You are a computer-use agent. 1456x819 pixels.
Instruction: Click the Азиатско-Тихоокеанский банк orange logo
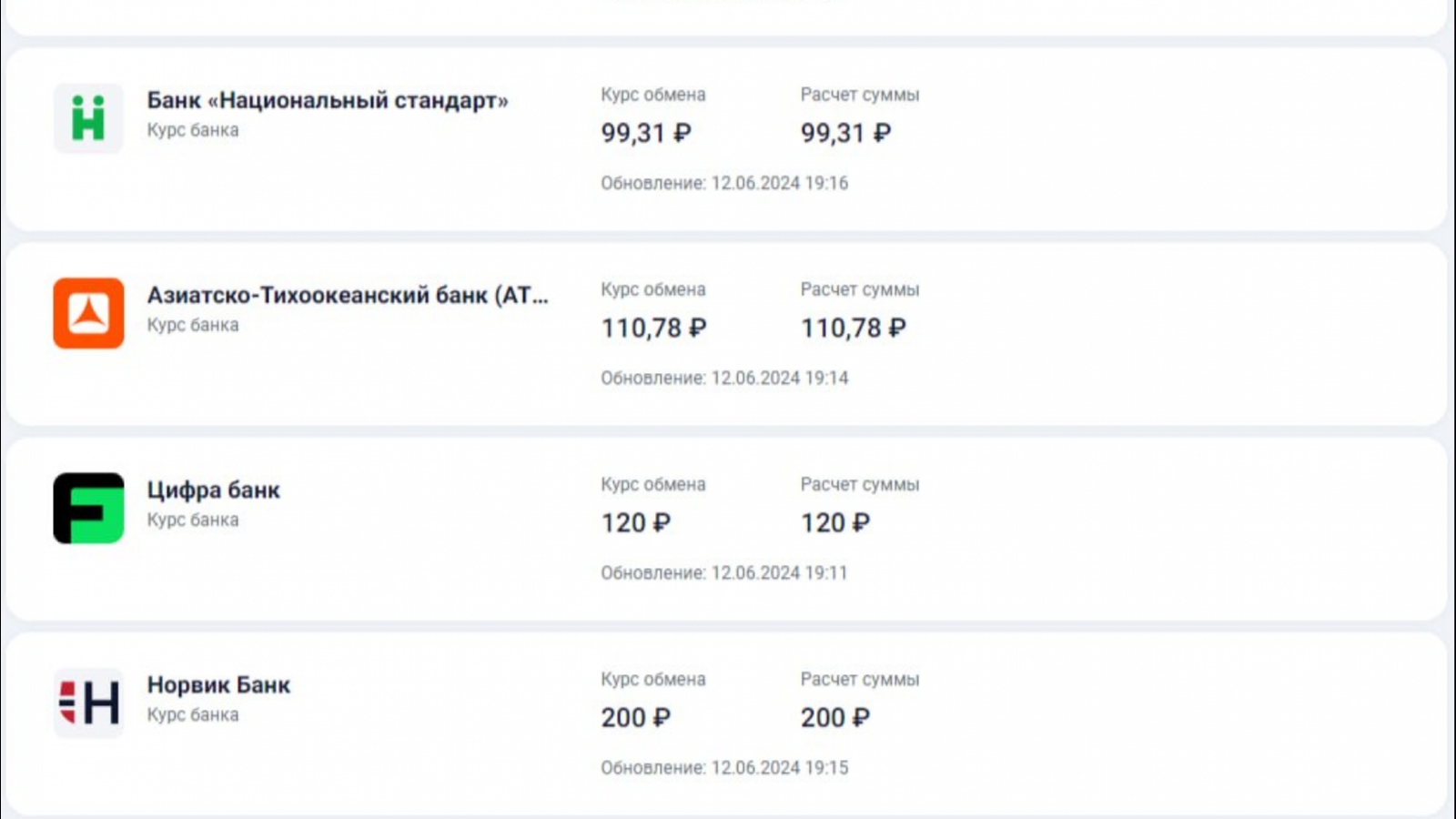88,313
